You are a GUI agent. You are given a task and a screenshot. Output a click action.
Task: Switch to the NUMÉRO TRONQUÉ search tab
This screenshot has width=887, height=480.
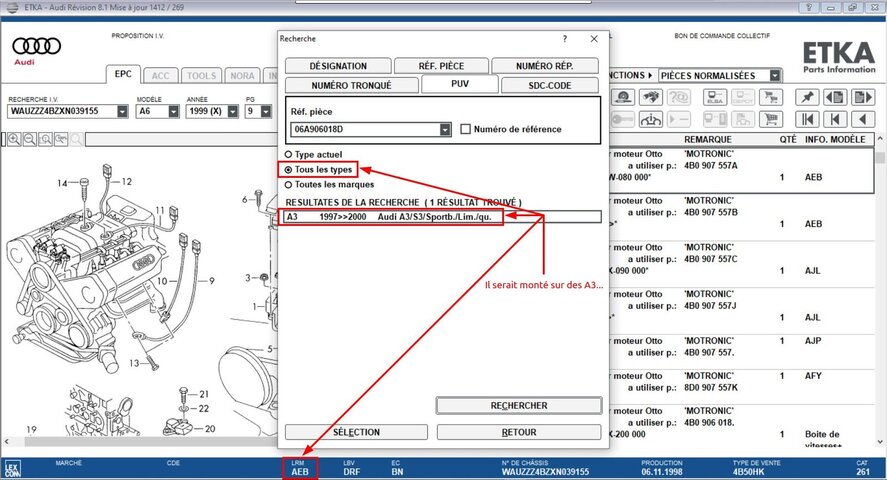351,85
